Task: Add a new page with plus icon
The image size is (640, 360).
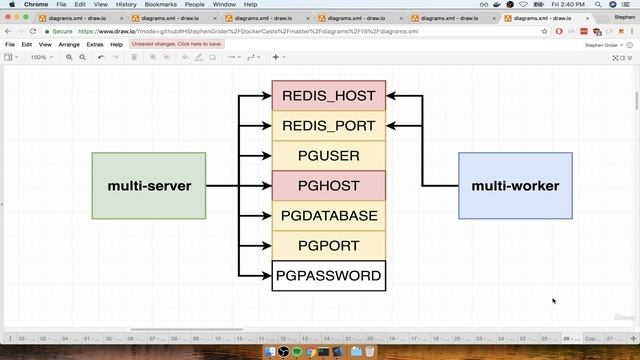Action: tap(633, 339)
